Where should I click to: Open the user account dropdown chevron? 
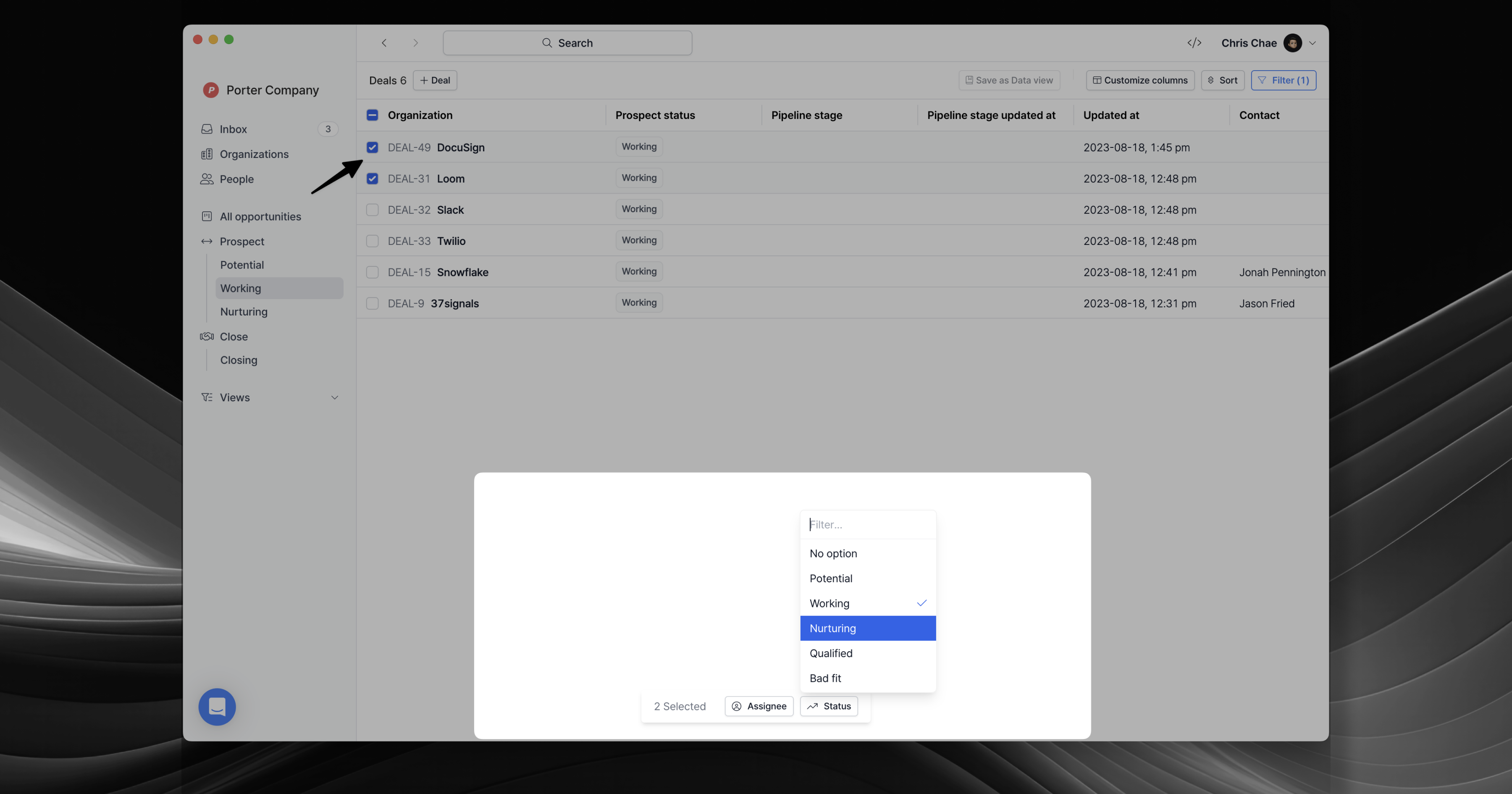pyautogui.click(x=1312, y=43)
